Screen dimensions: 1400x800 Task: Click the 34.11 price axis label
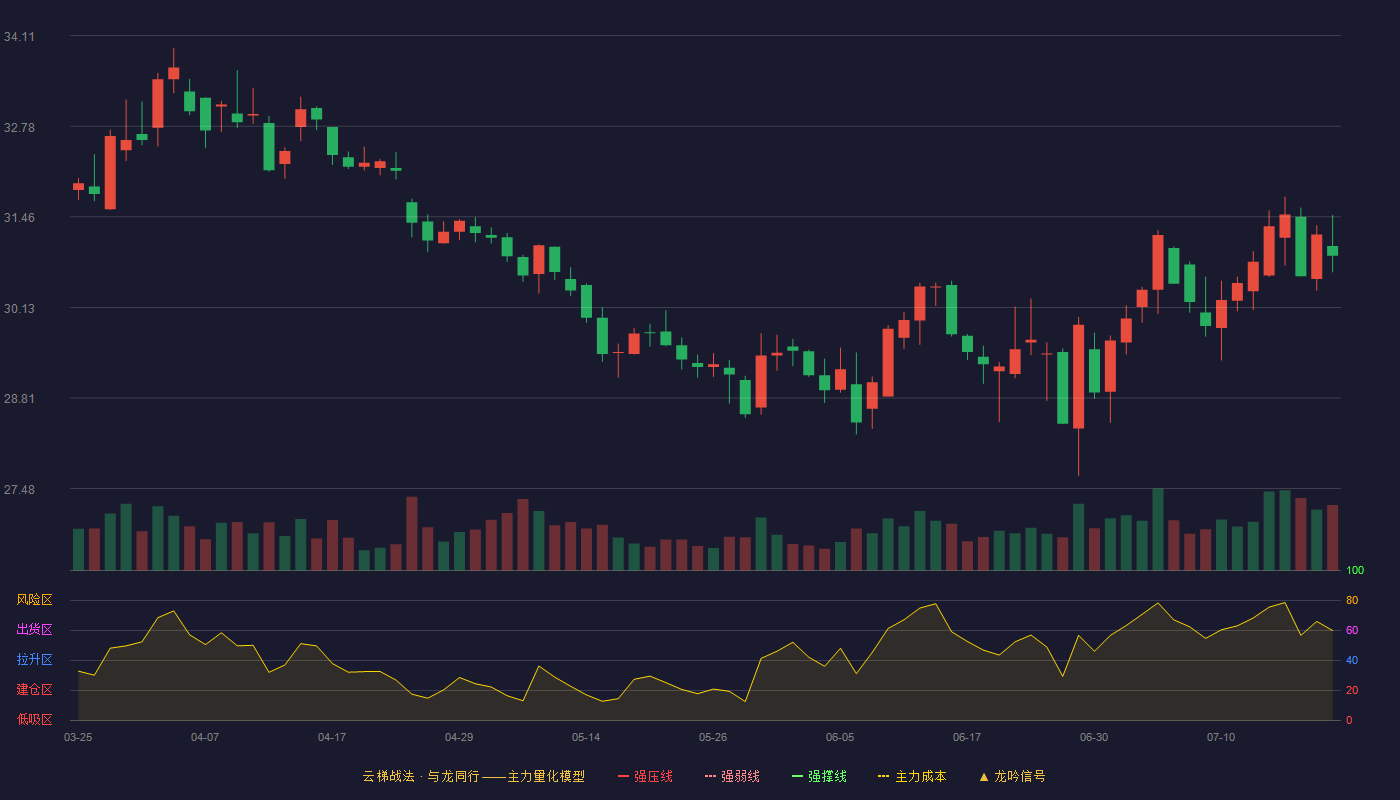(x=19, y=37)
